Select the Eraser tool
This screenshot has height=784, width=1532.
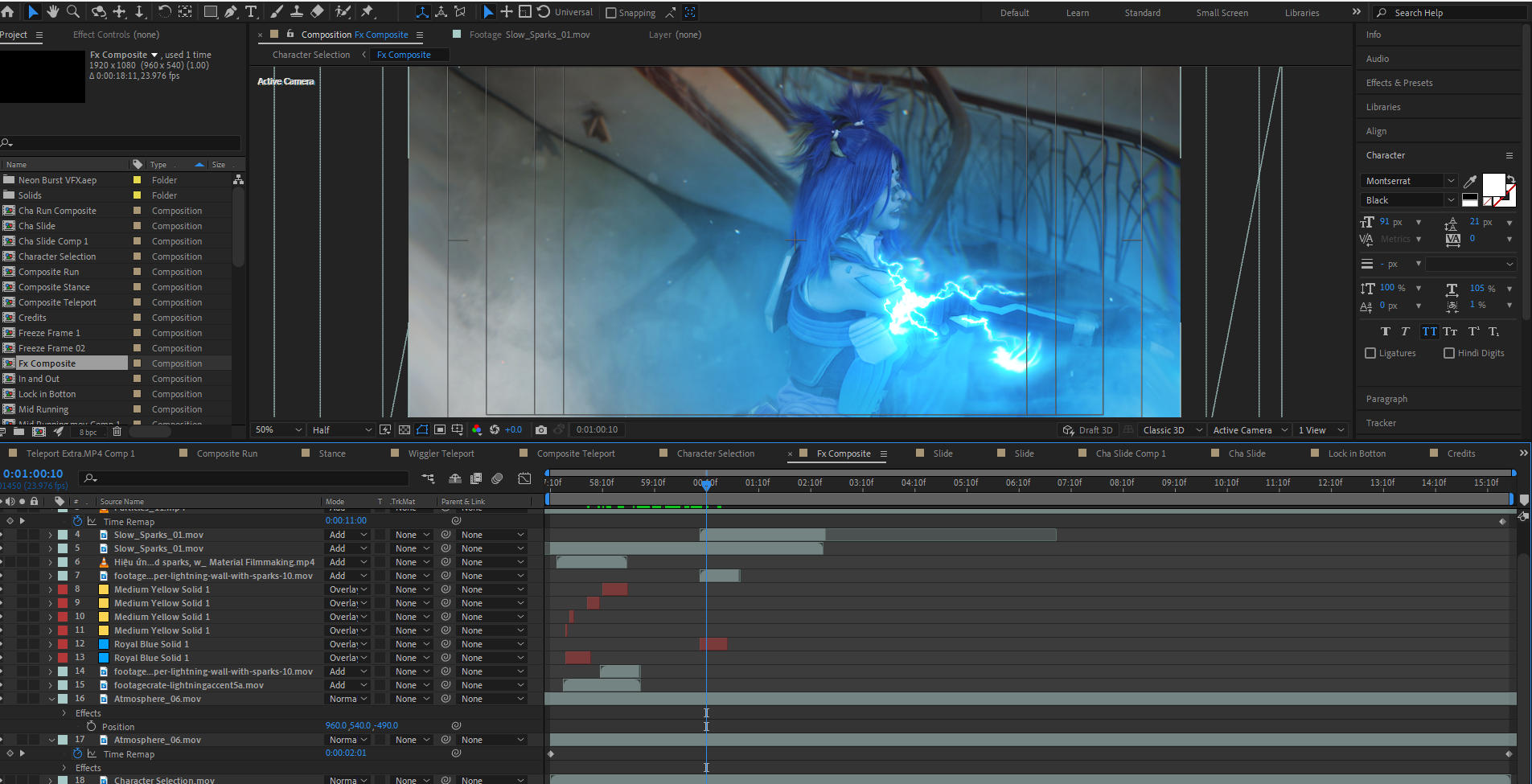click(x=317, y=12)
